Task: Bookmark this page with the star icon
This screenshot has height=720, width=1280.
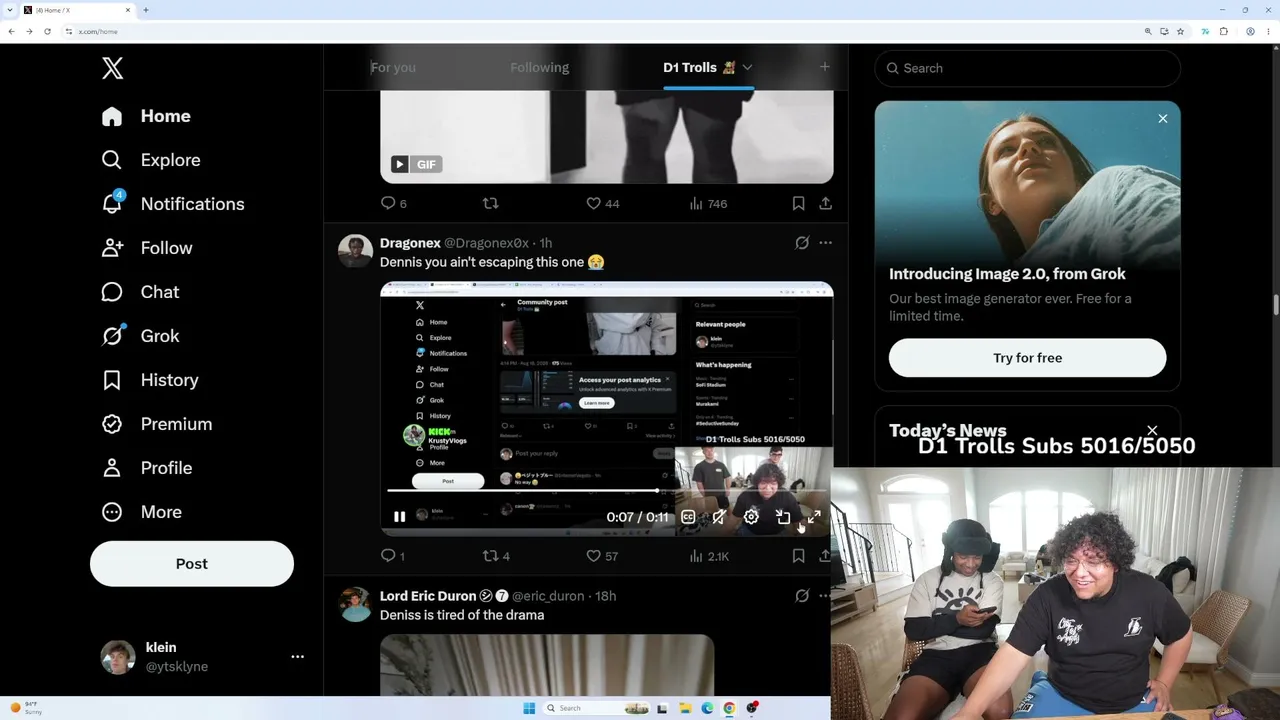Action: click(x=1181, y=31)
